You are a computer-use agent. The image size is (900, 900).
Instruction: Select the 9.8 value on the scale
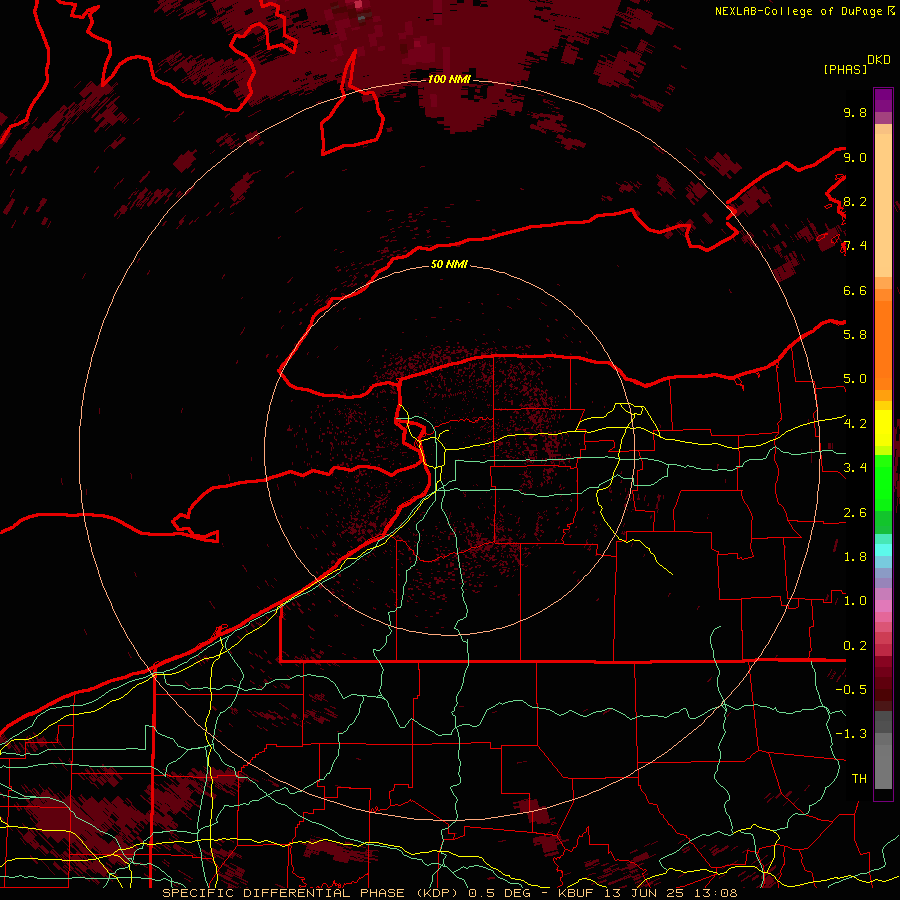click(x=855, y=113)
